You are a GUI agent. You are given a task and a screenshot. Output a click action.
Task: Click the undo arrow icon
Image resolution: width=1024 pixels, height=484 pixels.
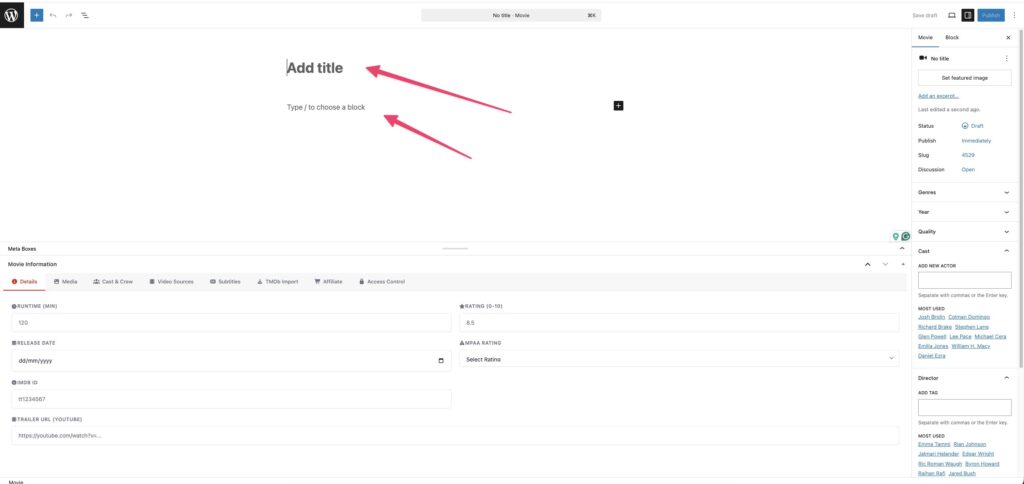tap(53, 15)
